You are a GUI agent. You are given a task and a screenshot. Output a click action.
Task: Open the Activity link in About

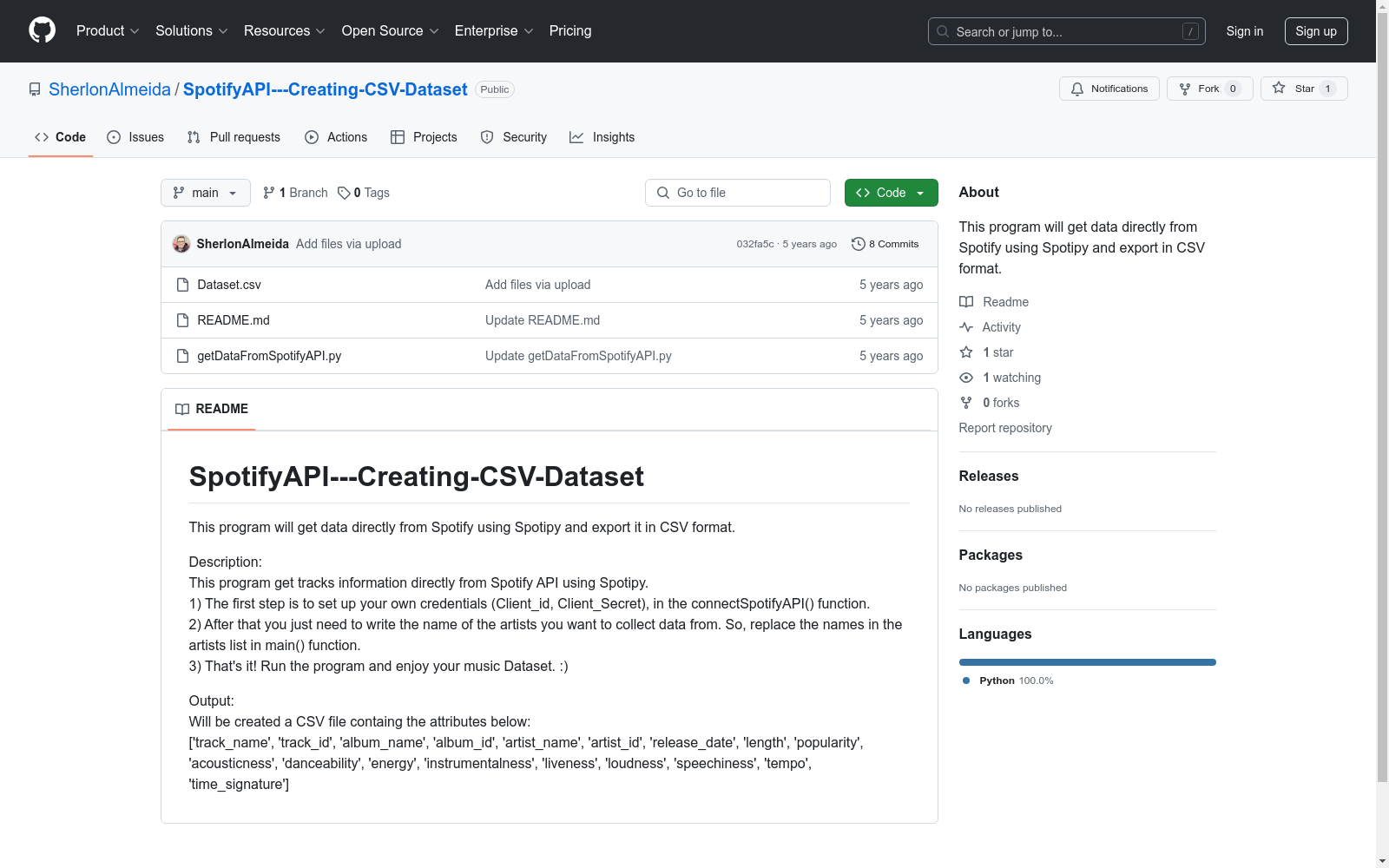point(991,327)
